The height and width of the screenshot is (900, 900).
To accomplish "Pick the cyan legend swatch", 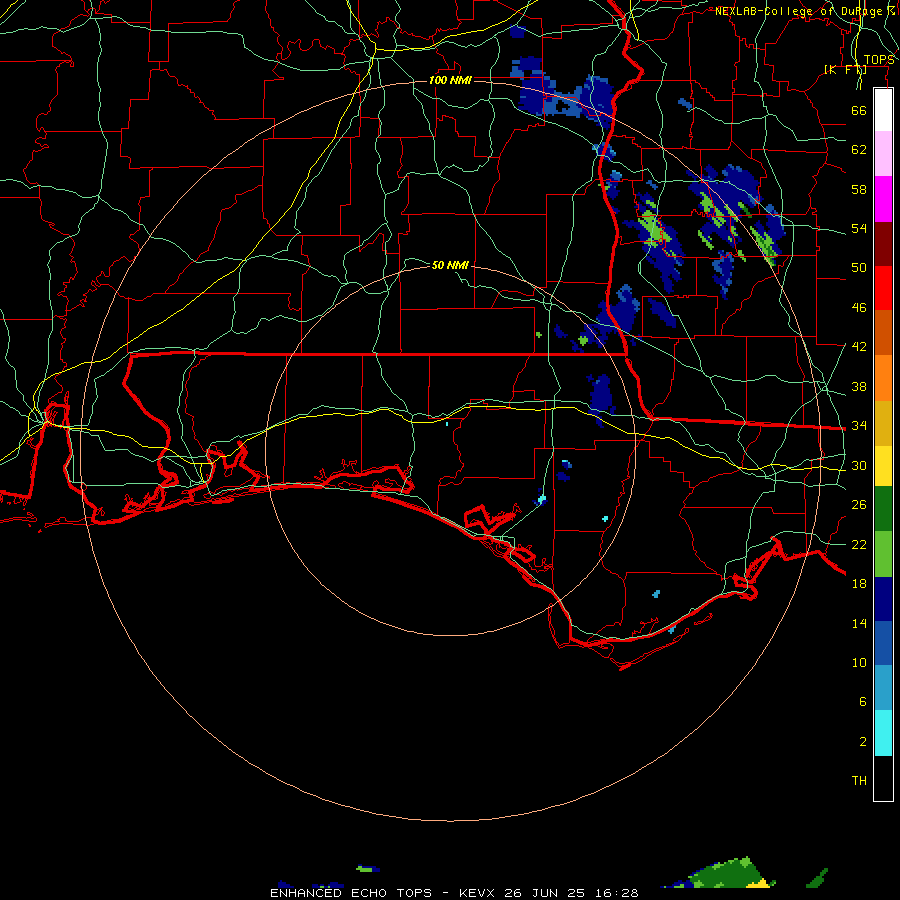I will point(883,733).
